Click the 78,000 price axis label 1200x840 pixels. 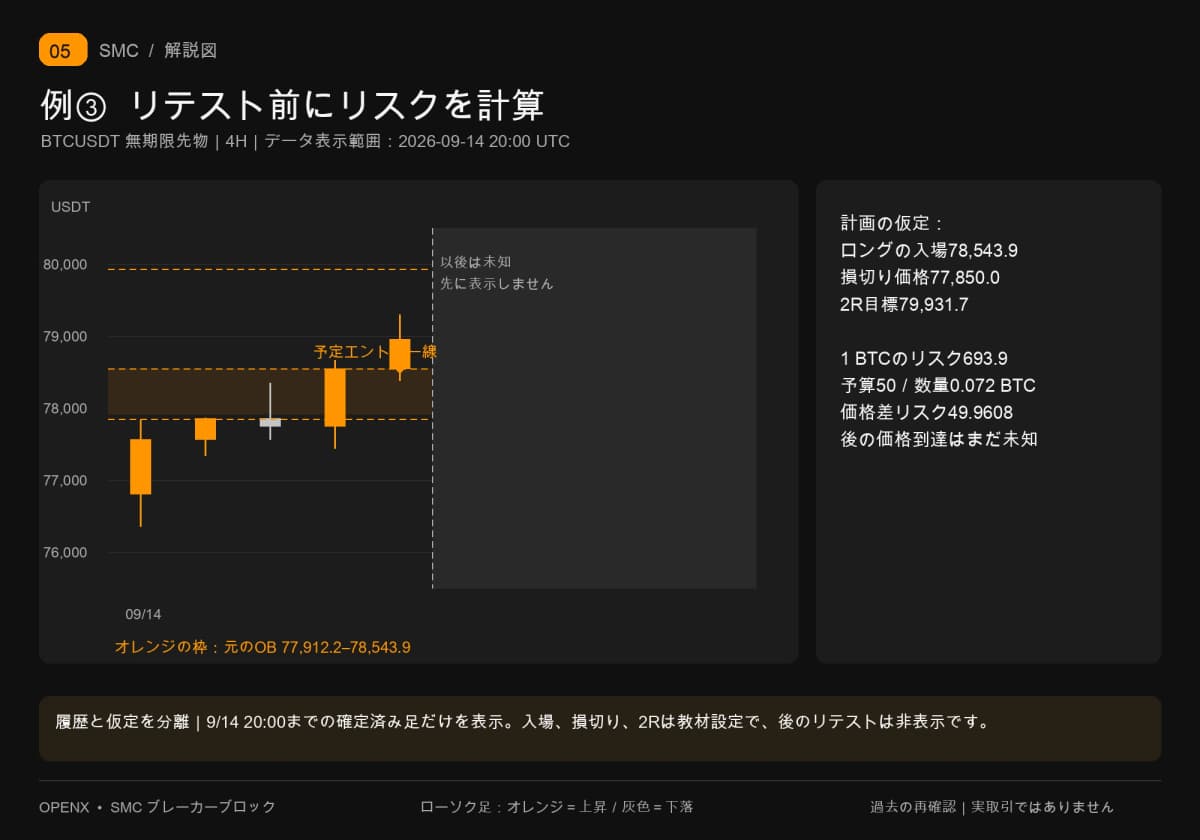tap(65, 409)
